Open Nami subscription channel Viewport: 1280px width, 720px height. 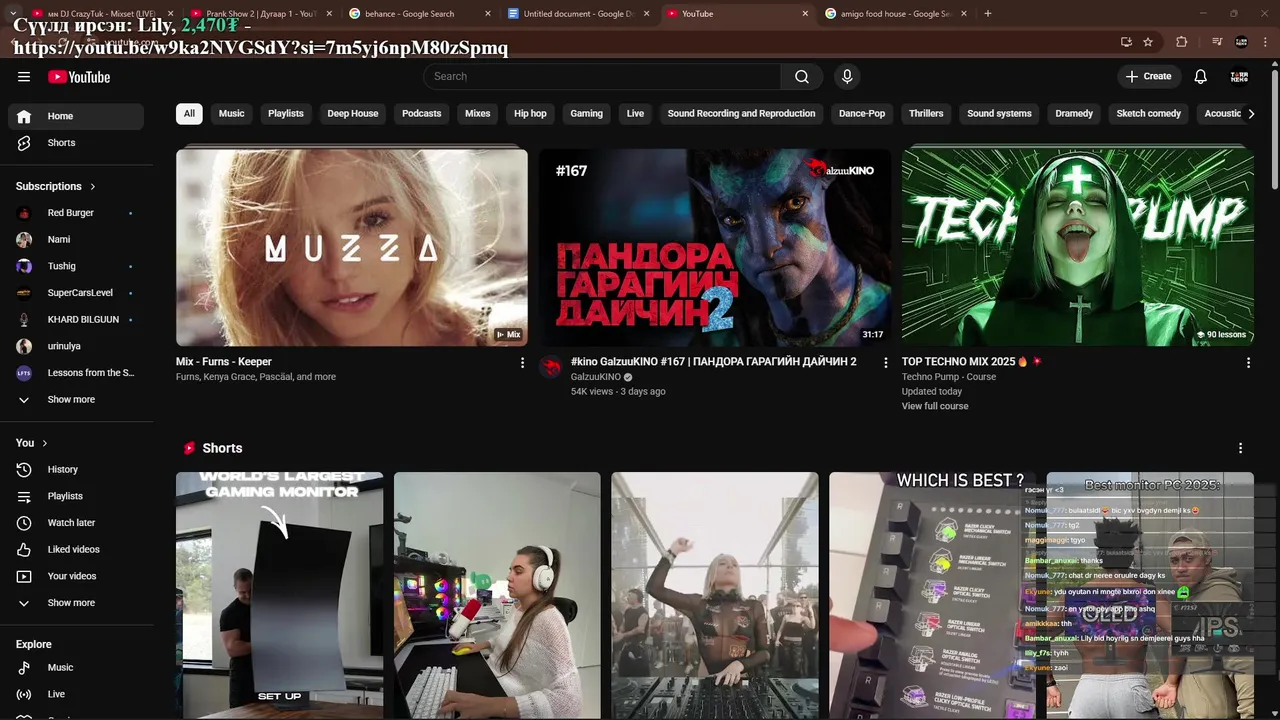[x=76, y=240]
